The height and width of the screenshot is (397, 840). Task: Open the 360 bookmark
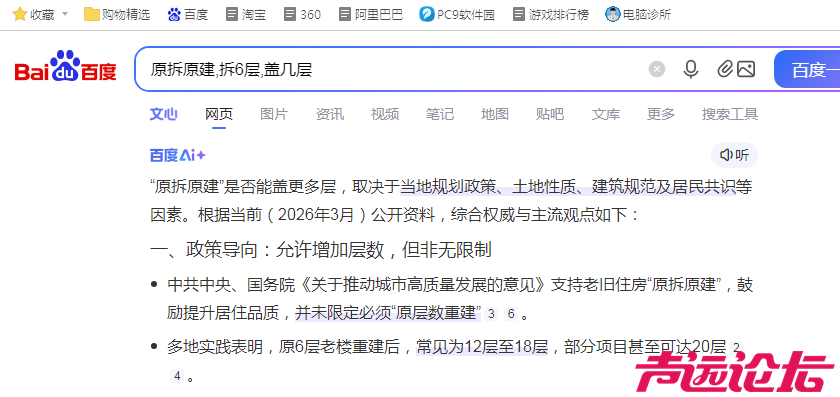point(303,14)
